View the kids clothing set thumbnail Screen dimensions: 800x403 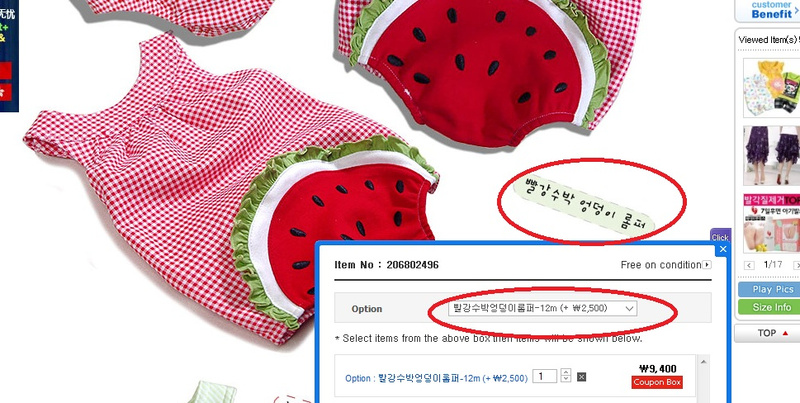[771, 86]
